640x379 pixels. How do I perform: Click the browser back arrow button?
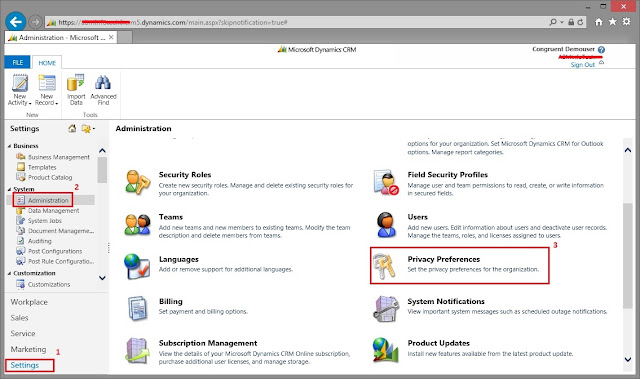point(16,22)
